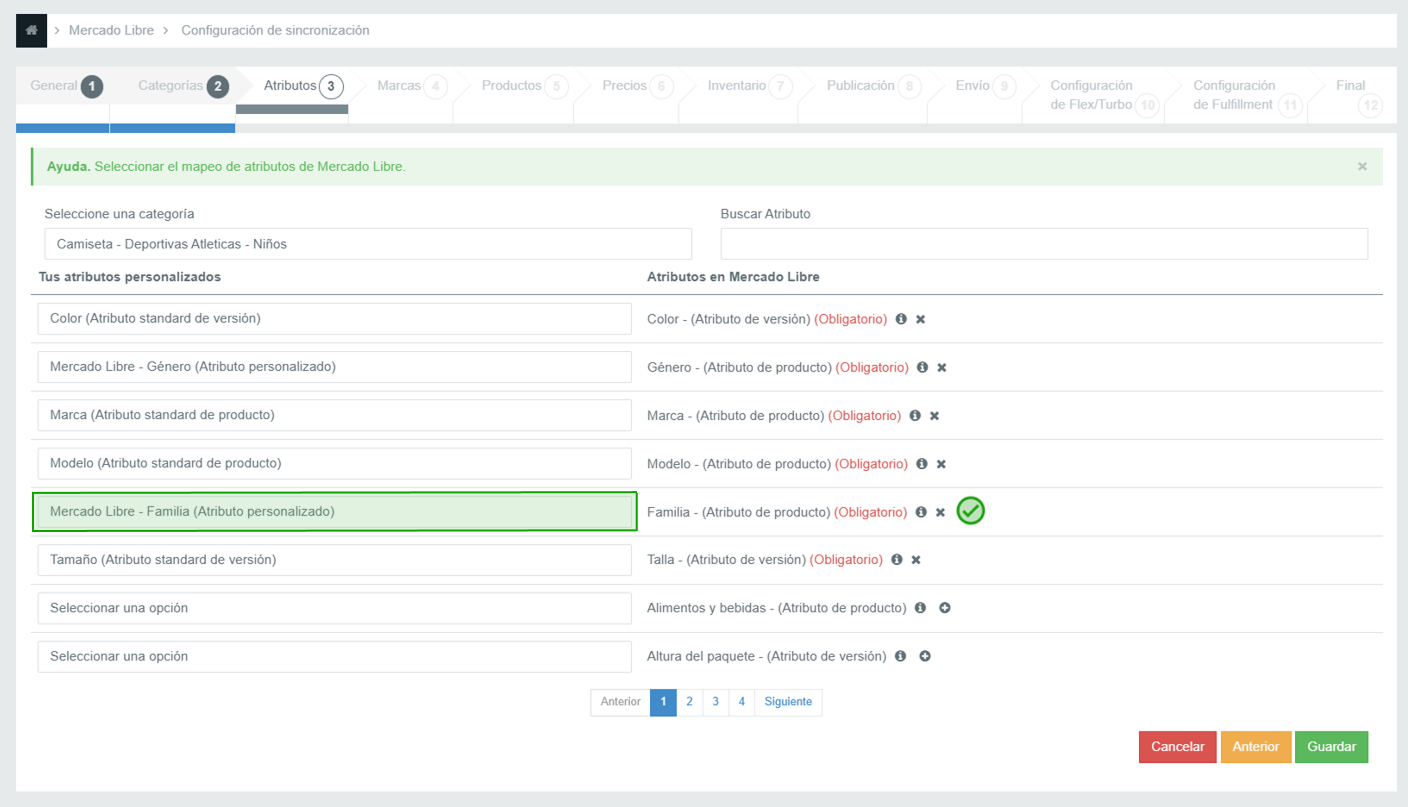Show info for Familia attribute
Image resolution: width=1408 pixels, height=807 pixels.
coord(921,512)
